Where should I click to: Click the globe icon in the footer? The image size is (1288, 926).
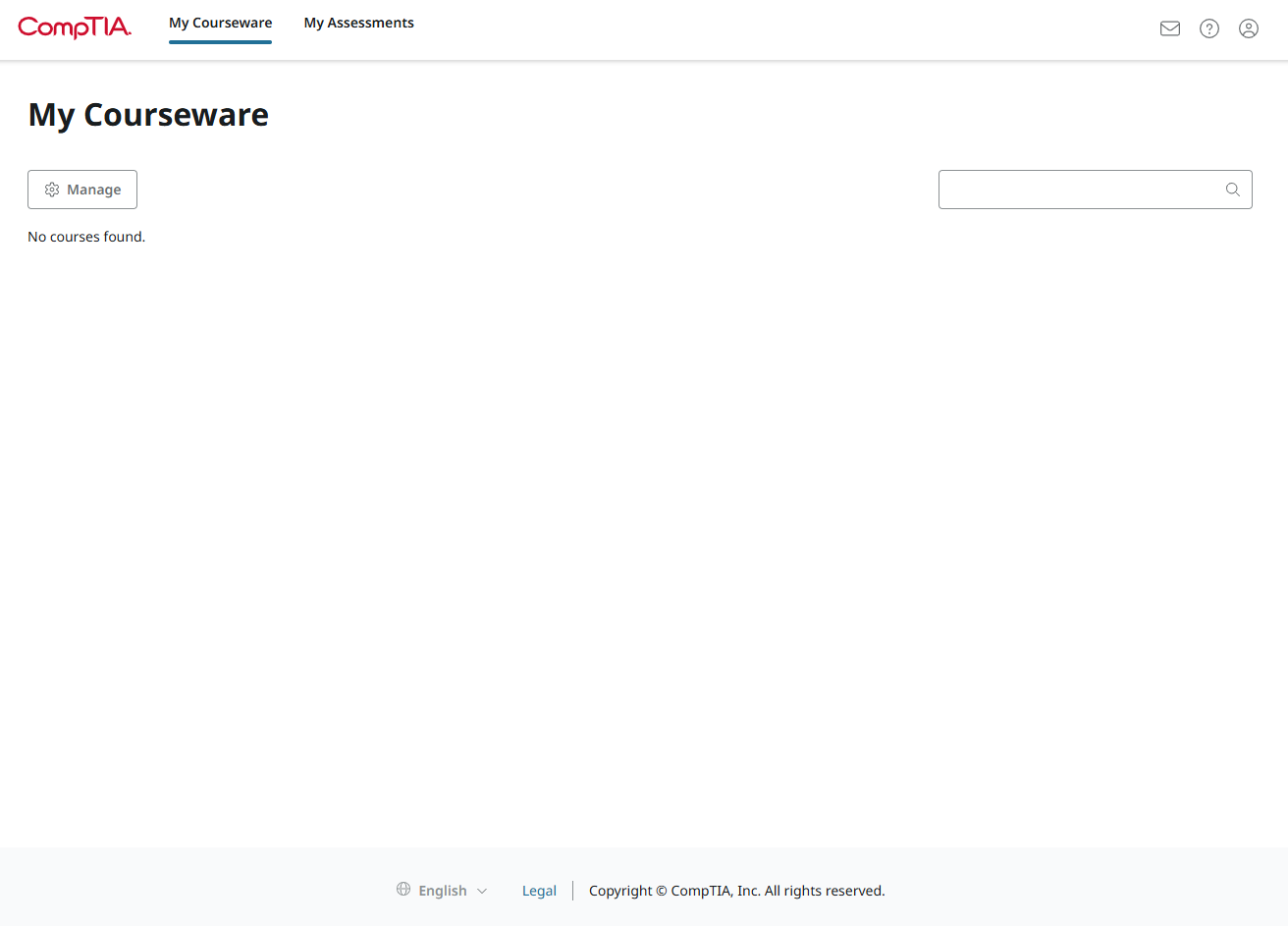click(x=403, y=890)
